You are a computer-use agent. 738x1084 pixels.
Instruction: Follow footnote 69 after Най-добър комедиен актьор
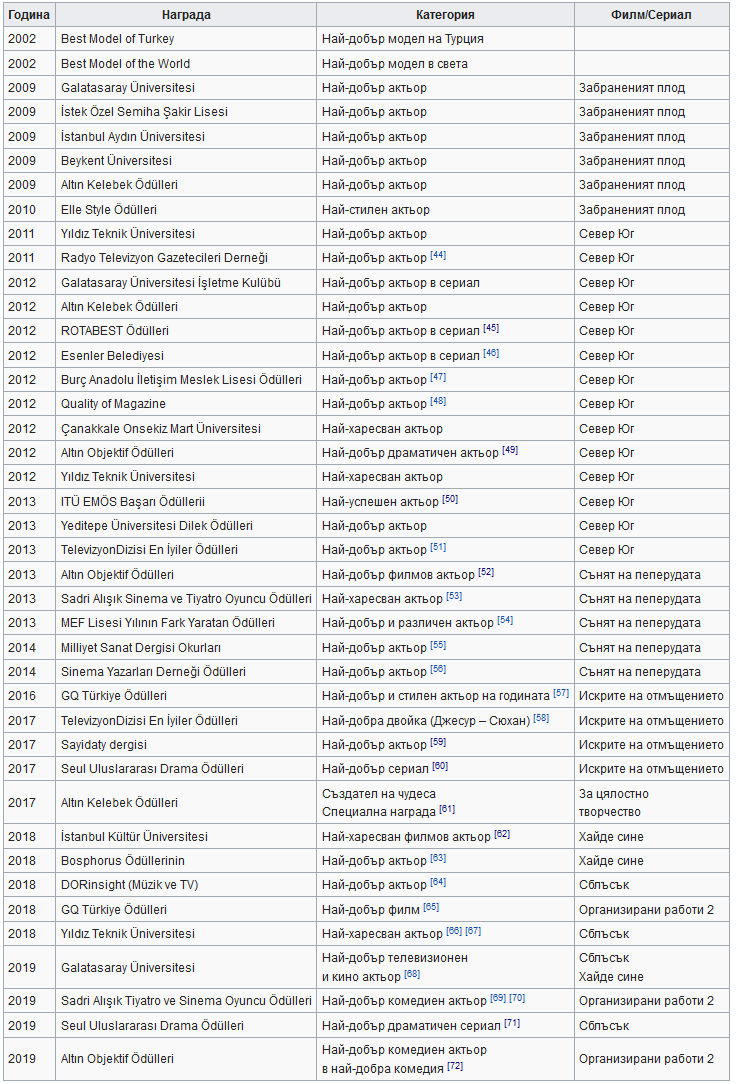click(498, 998)
